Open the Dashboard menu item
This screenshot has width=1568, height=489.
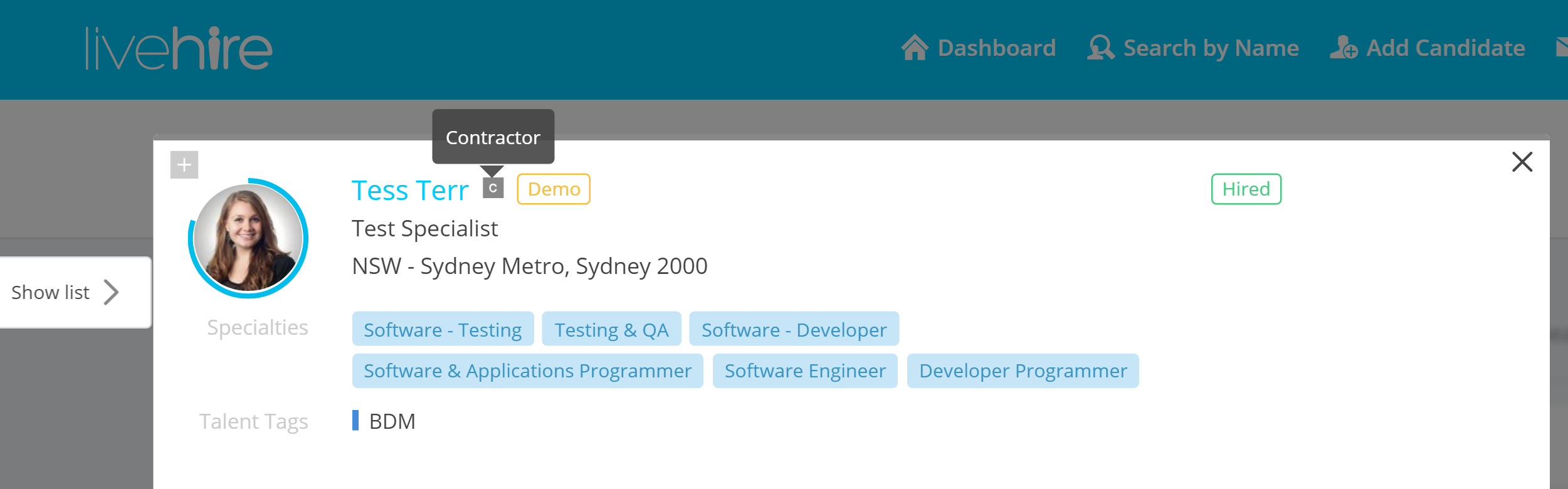point(996,48)
